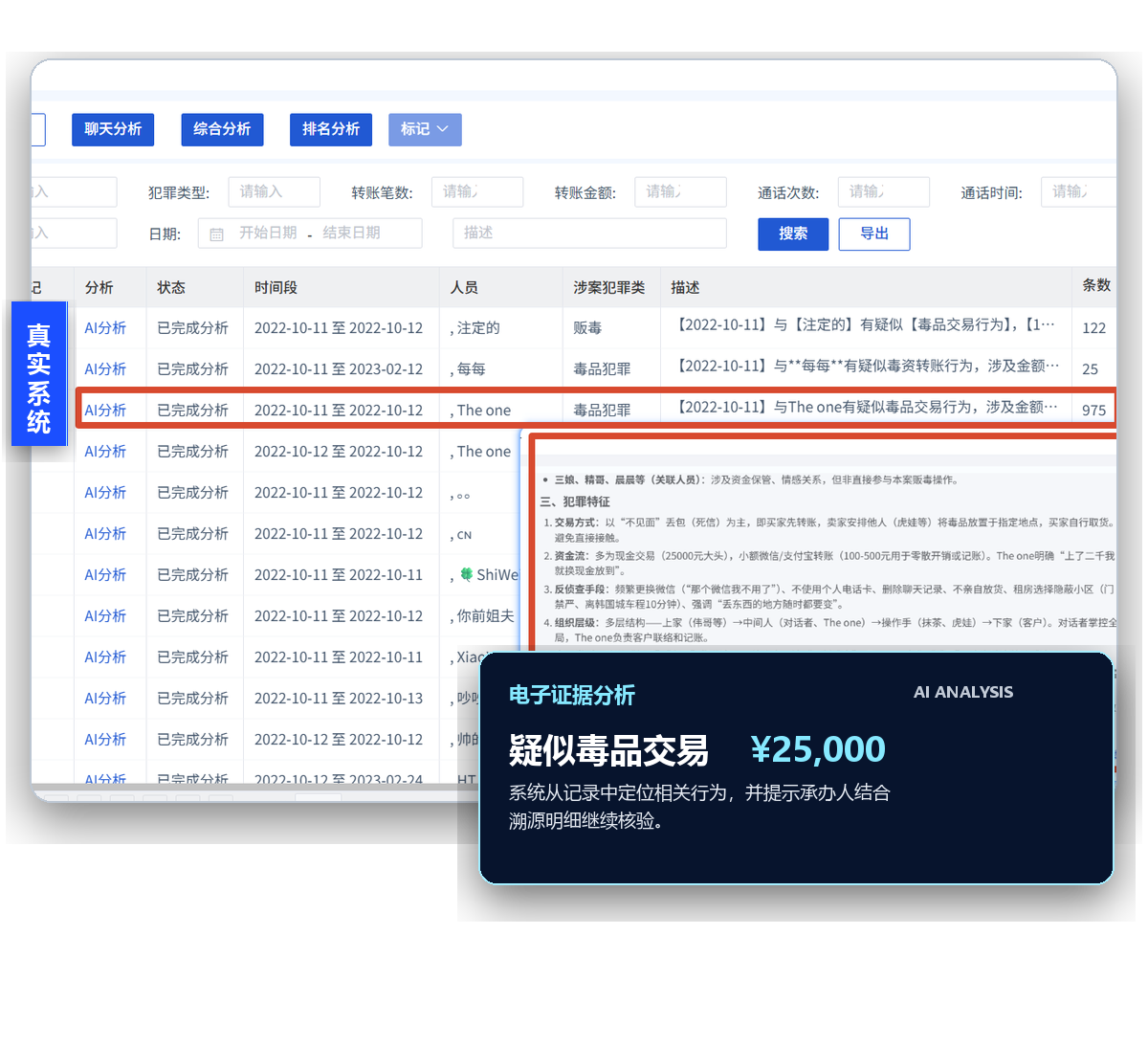Focus the 转账金额 input field
This screenshot has height=1046, width=1148.
680,191
